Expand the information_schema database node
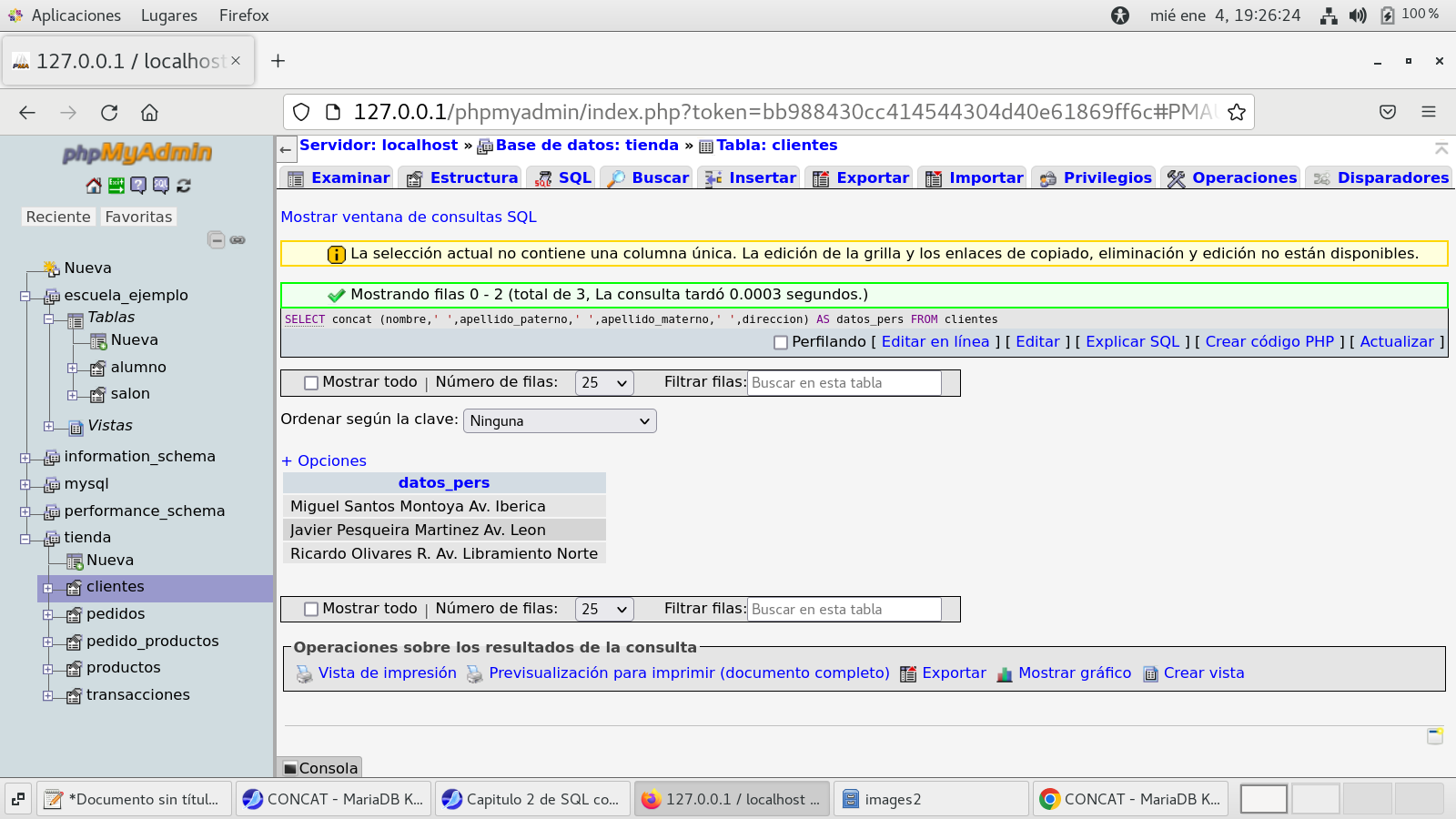 coord(25,458)
